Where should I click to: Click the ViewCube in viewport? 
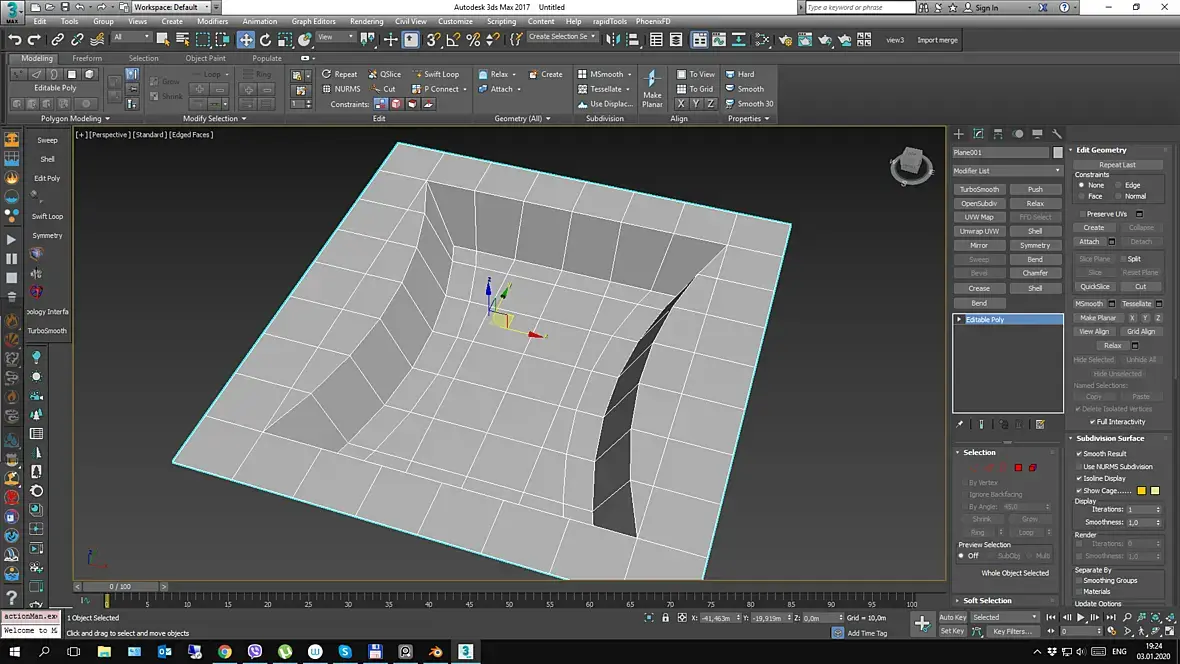911,165
